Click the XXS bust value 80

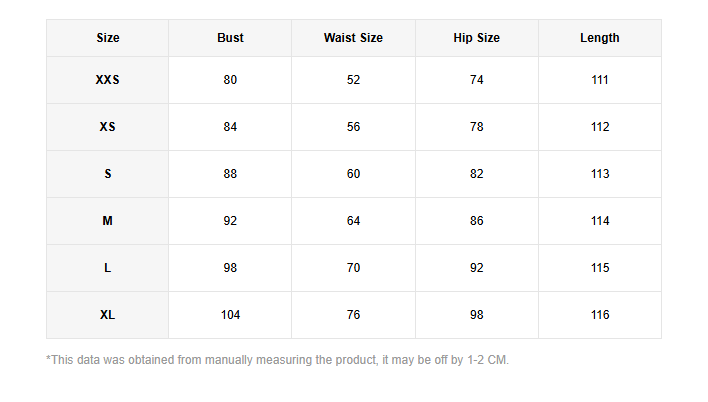pyautogui.click(x=230, y=80)
